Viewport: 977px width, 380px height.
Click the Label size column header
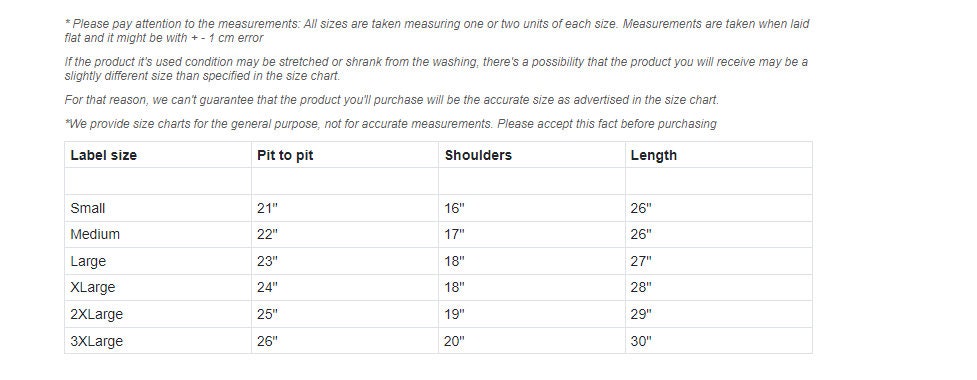tap(103, 155)
